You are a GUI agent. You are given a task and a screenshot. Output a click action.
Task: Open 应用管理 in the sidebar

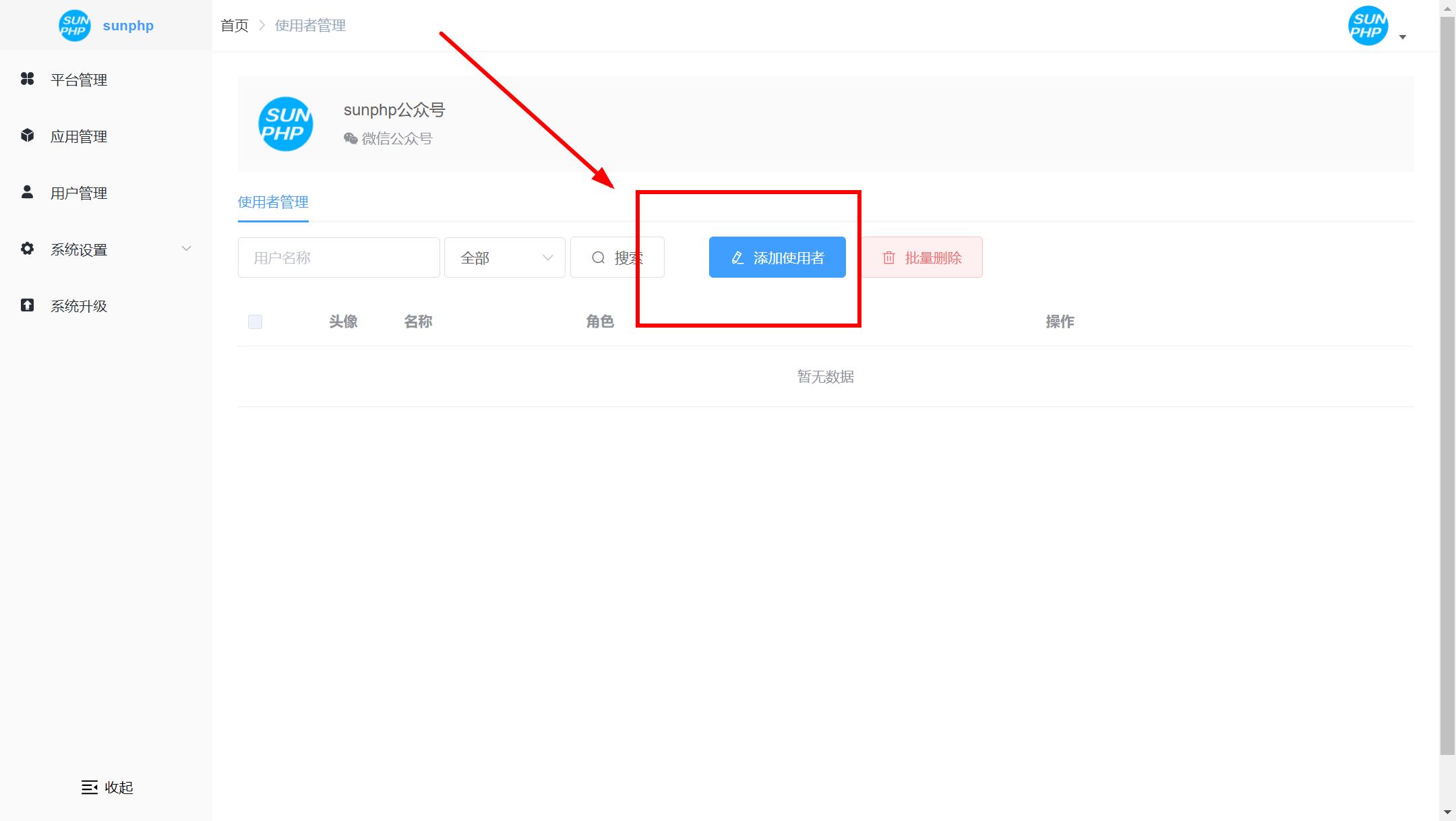click(x=106, y=136)
